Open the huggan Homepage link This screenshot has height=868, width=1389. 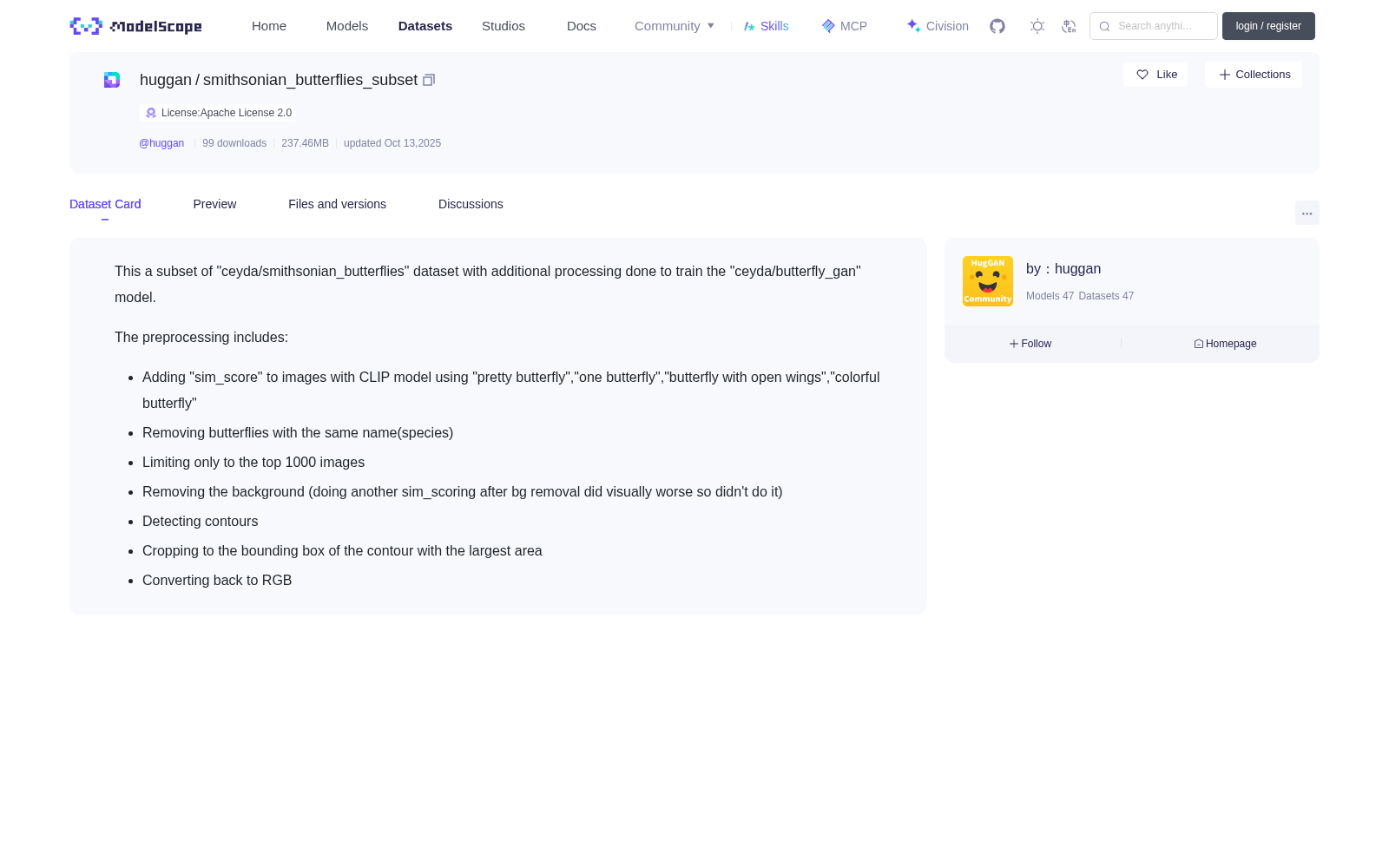tap(1225, 344)
